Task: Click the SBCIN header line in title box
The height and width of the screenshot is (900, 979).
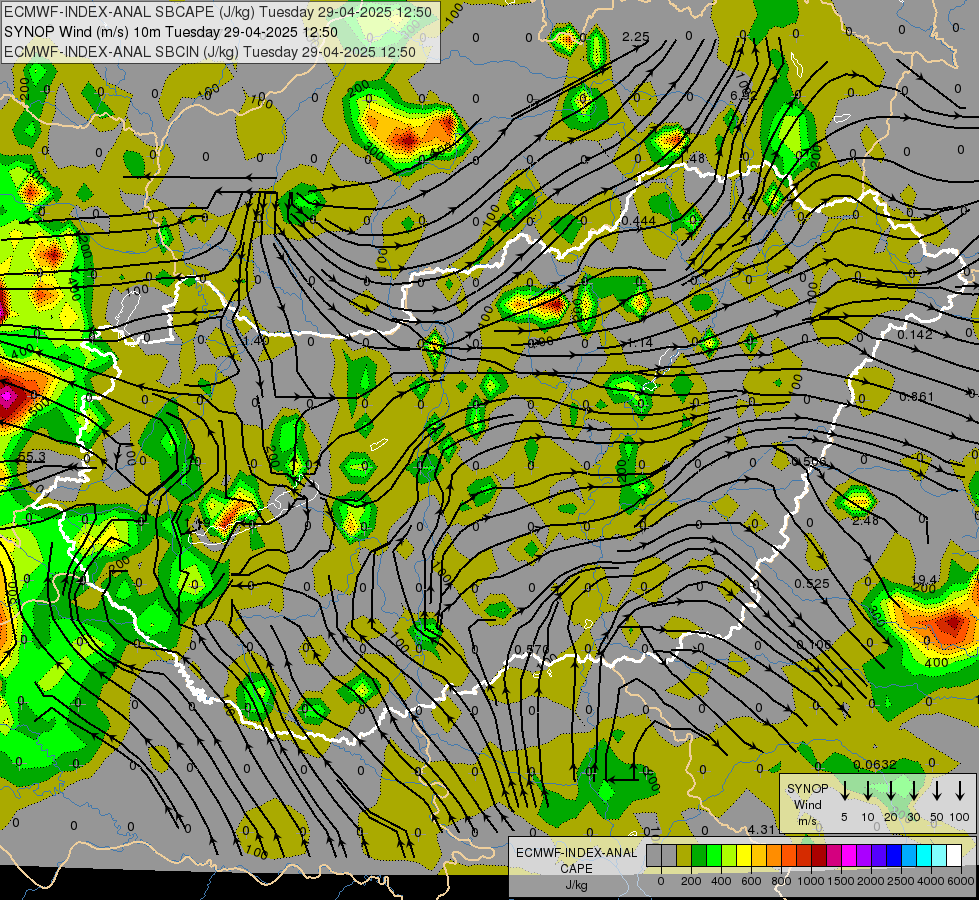Action: pyautogui.click(x=210, y=52)
